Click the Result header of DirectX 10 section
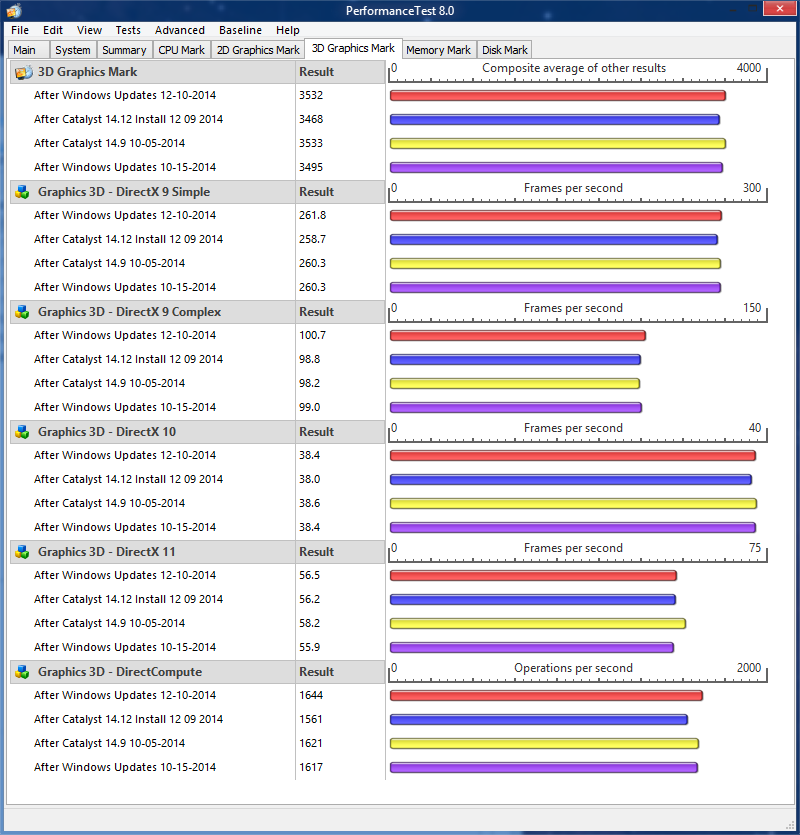800x835 pixels. point(340,431)
